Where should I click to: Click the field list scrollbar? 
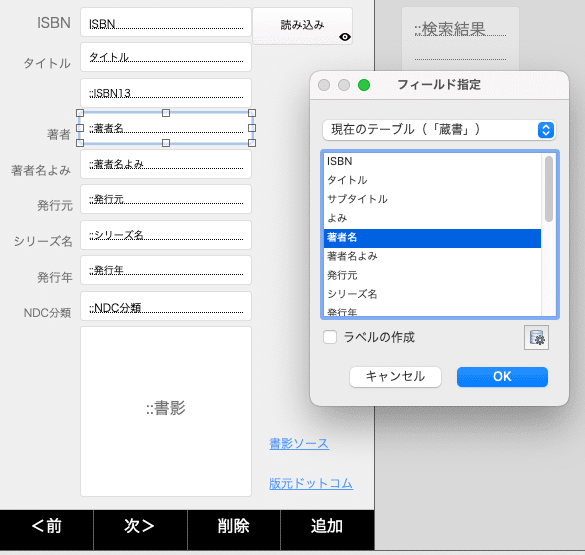[548, 189]
